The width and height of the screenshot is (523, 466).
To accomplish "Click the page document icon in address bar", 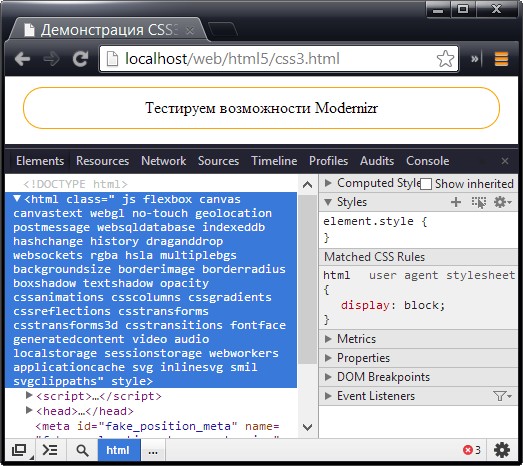I will coord(112,59).
